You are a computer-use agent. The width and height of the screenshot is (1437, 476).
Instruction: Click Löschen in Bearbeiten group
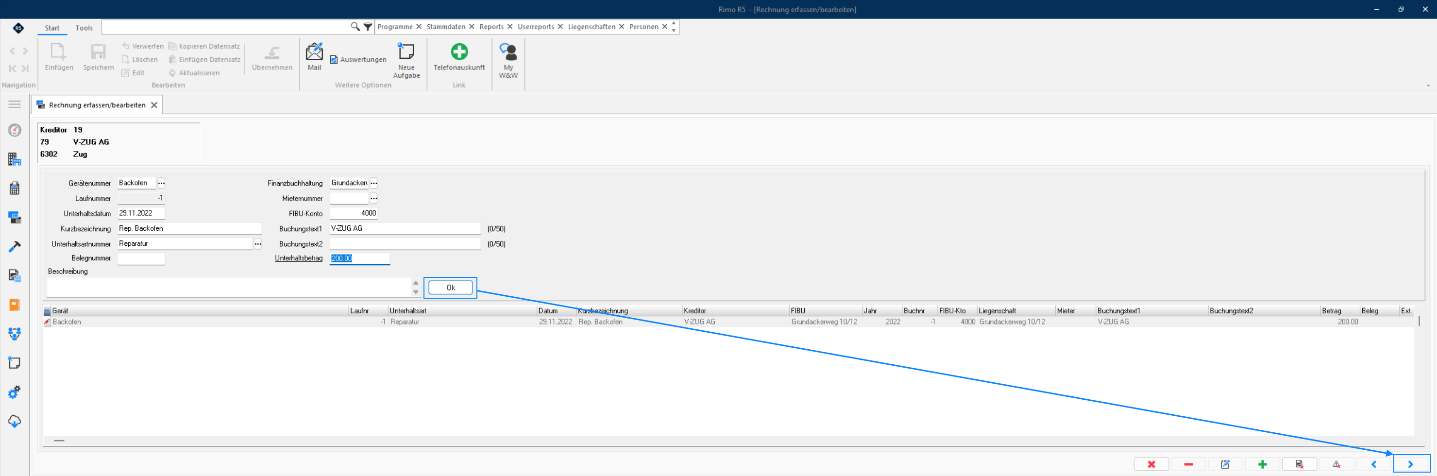tap(139, 59)
